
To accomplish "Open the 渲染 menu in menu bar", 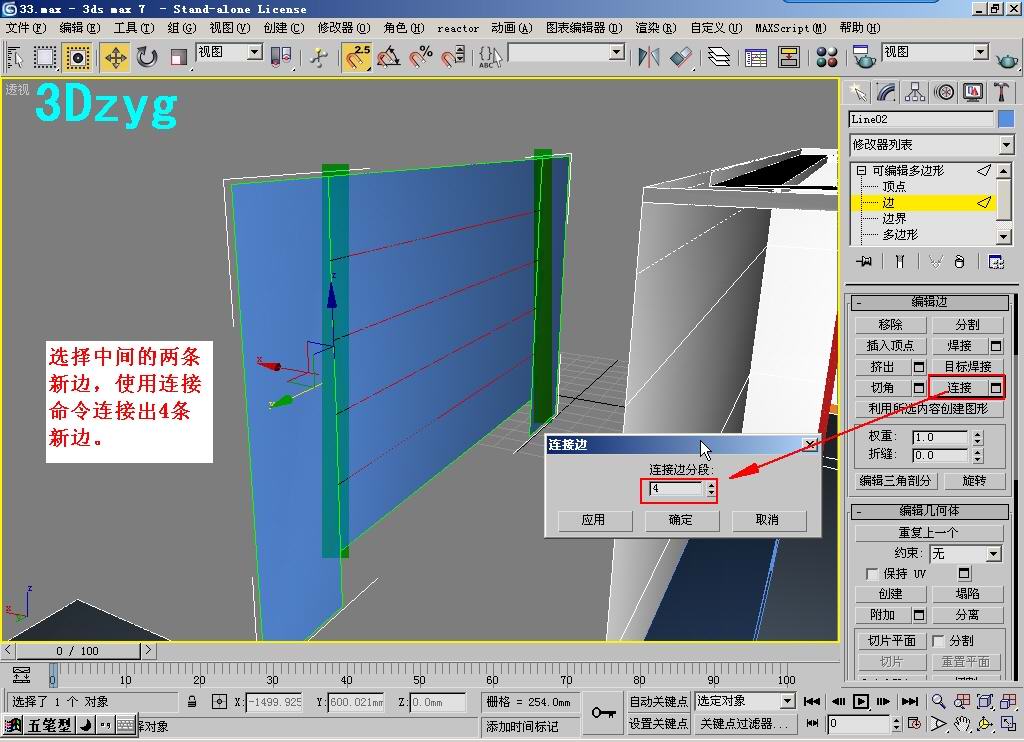I will coord(655,28).
